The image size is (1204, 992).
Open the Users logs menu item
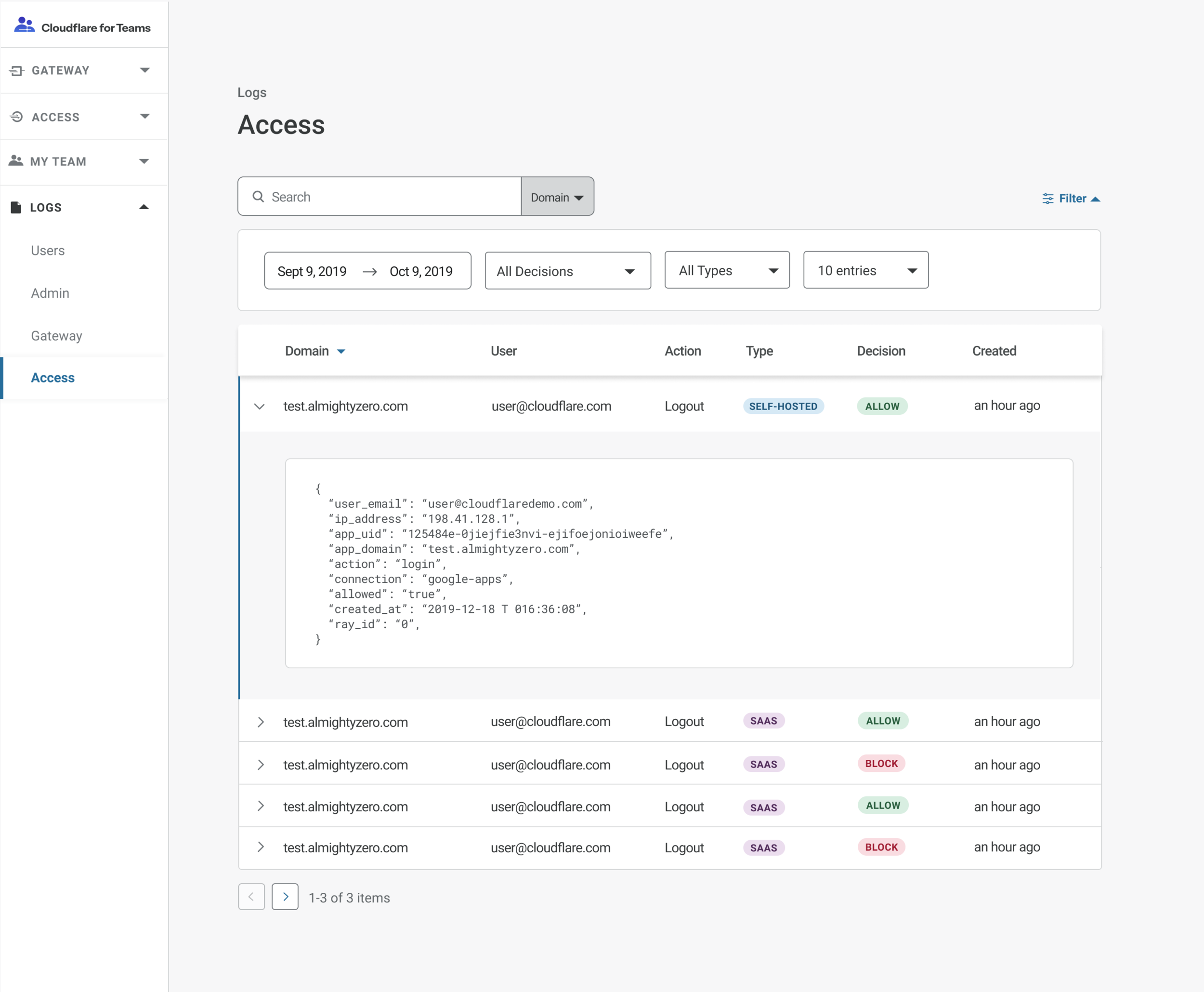coord(47,250)
